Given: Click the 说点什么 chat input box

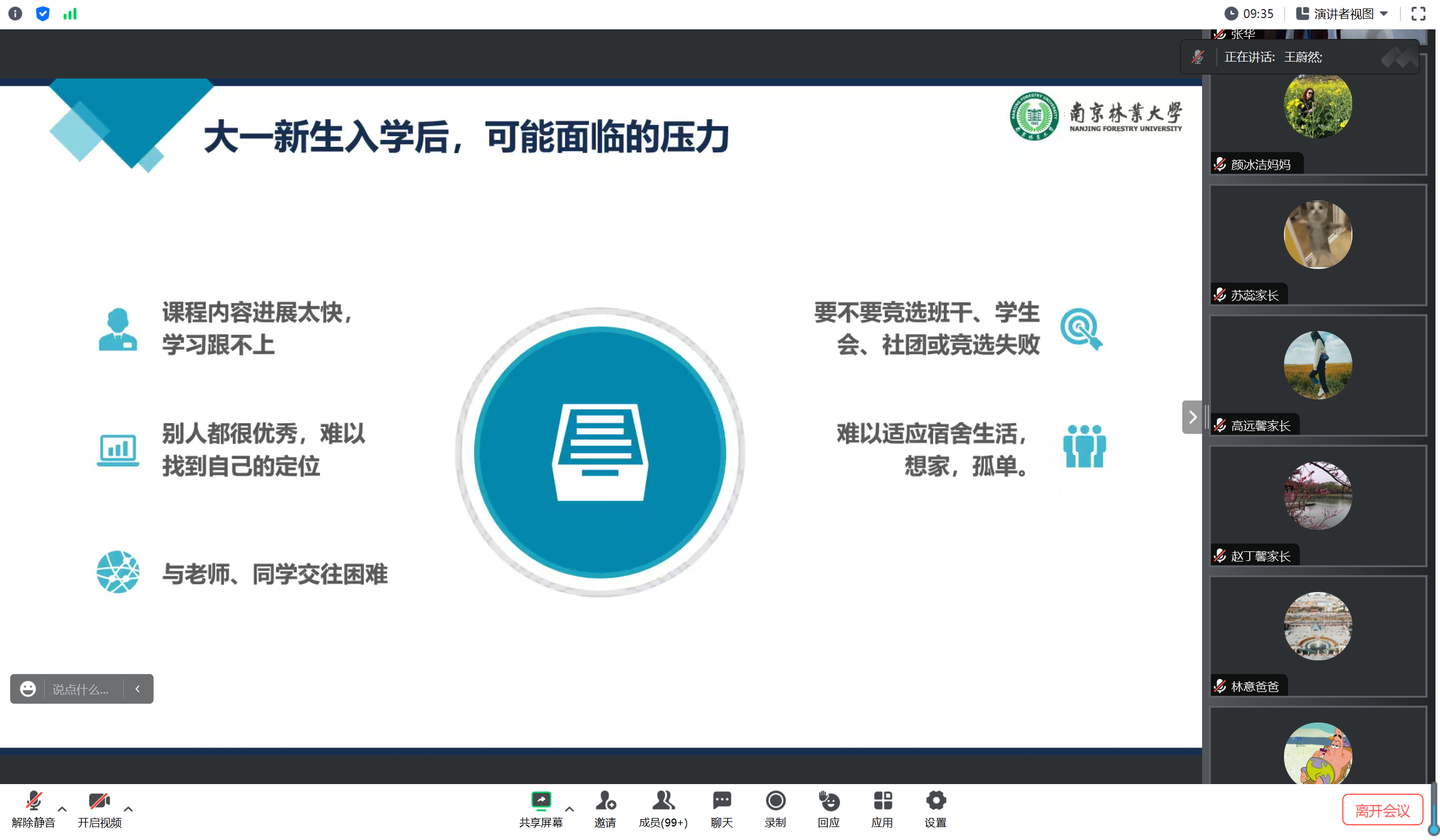Looking at the screenshot, I should coord(81,689).
